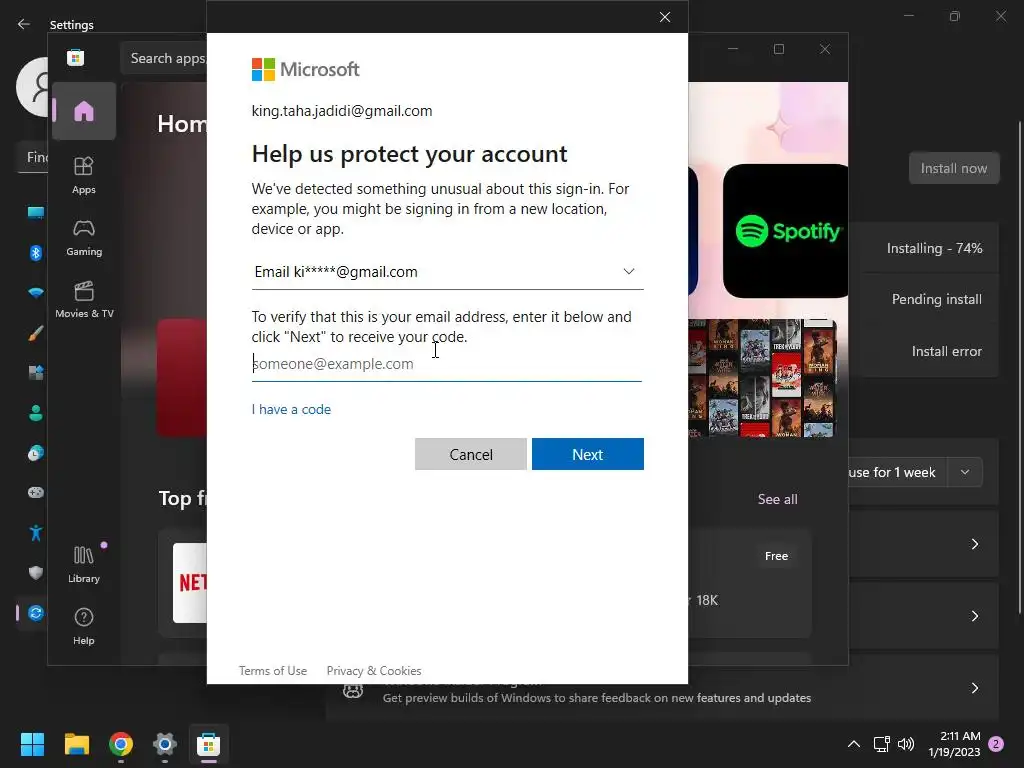Click Settings Find a setting search box
The image size is (1024, 768).
(x=33, y=157)
